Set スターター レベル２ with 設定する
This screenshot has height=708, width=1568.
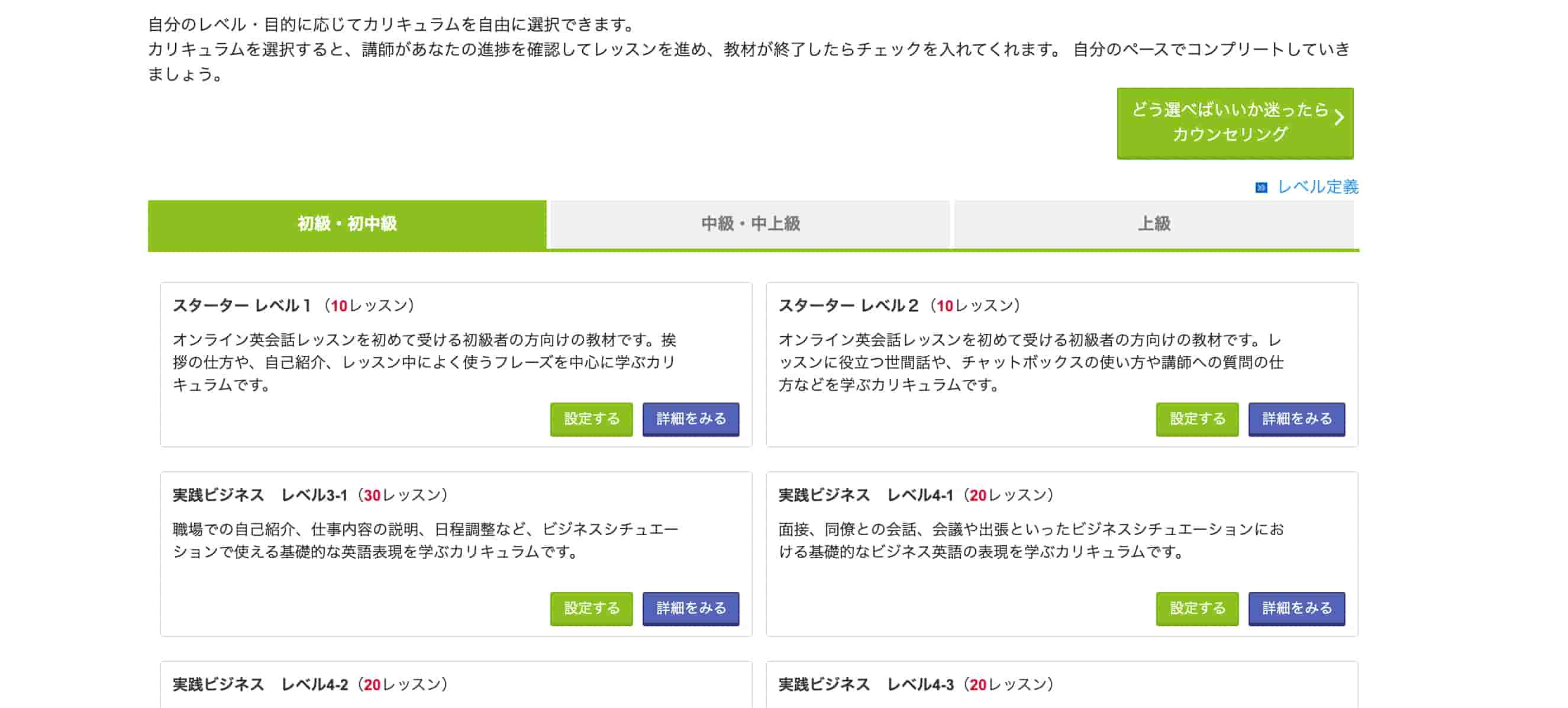point(1196,419)
